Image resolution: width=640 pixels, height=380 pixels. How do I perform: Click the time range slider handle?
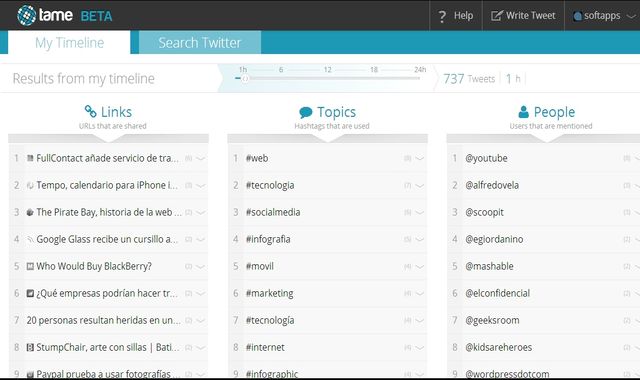245,79
